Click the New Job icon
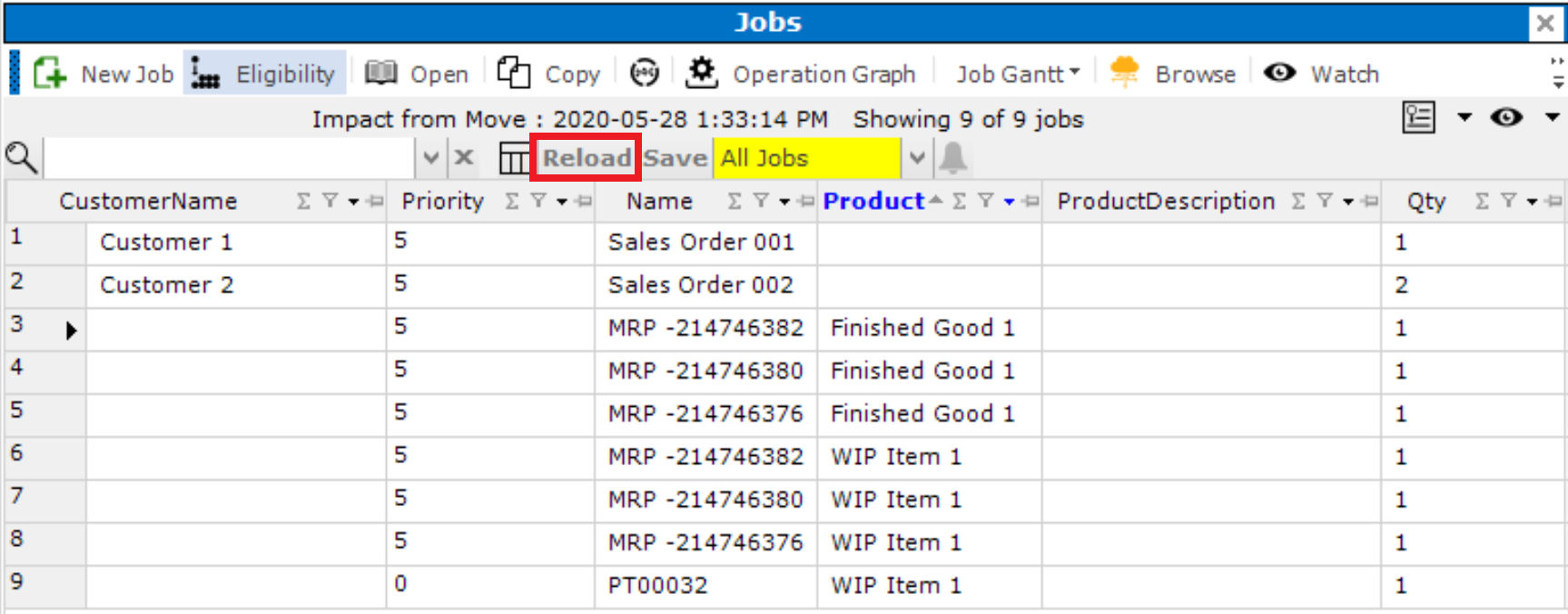 coord(50,73)
